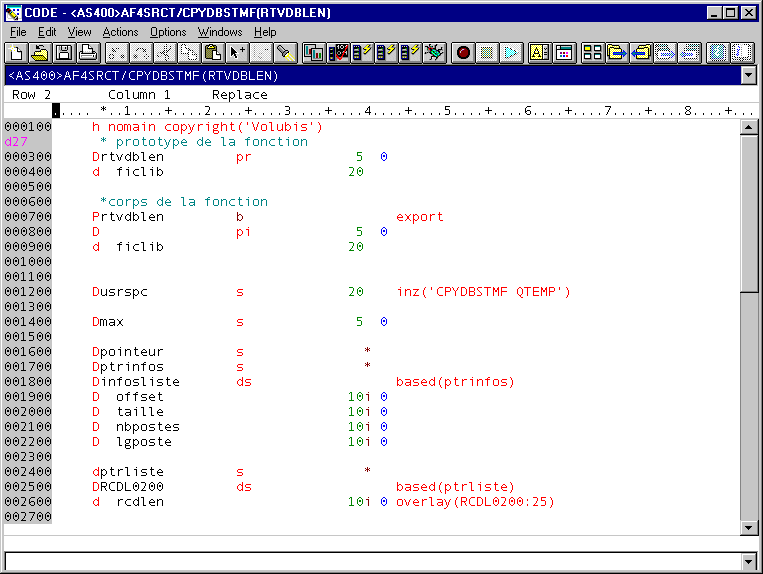Click the line 001200 Dusrspc declaration
The width and height of the screenshot is (763, 574).
tap(120, 292)
